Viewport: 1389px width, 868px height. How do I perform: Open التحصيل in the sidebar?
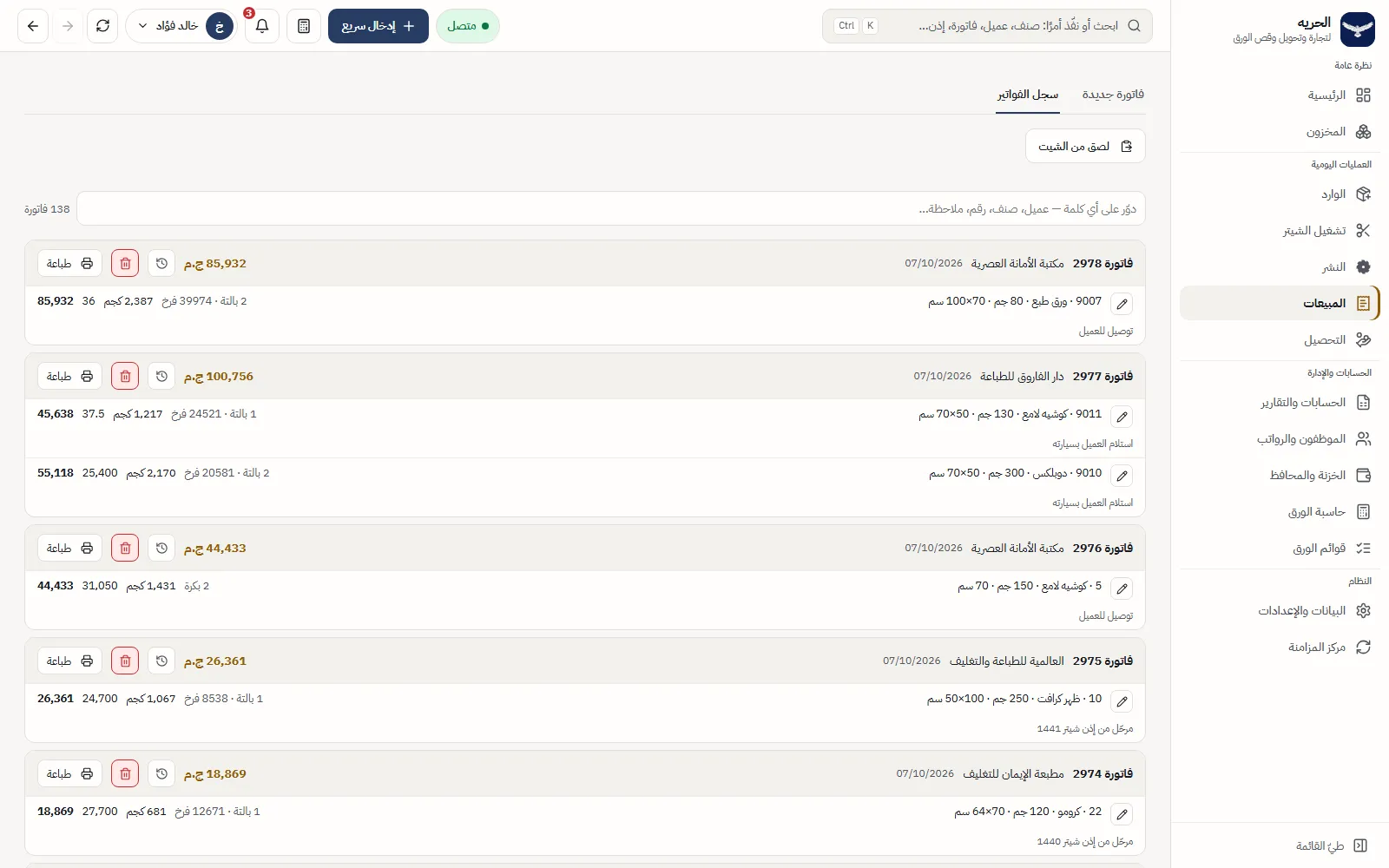point(1280,340)
